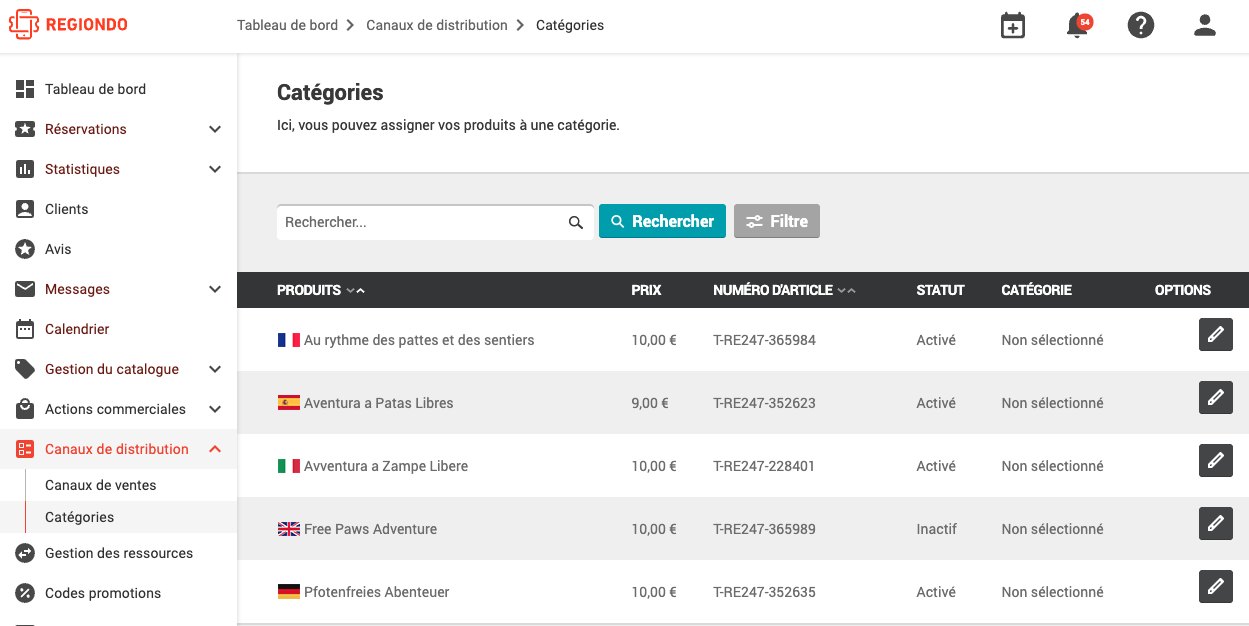The width and height of the screenshot is (1249, 626).
Task: Click the 9,00 € price cell
Action: tap(650, 403)
